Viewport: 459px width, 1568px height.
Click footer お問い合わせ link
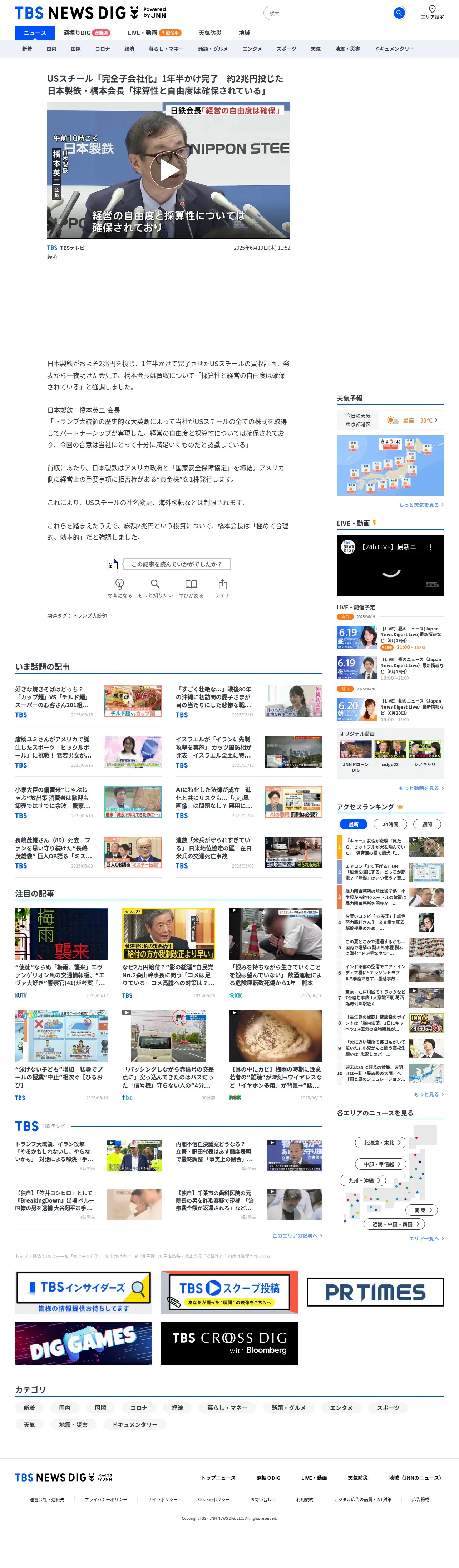tap(263, 1499)
